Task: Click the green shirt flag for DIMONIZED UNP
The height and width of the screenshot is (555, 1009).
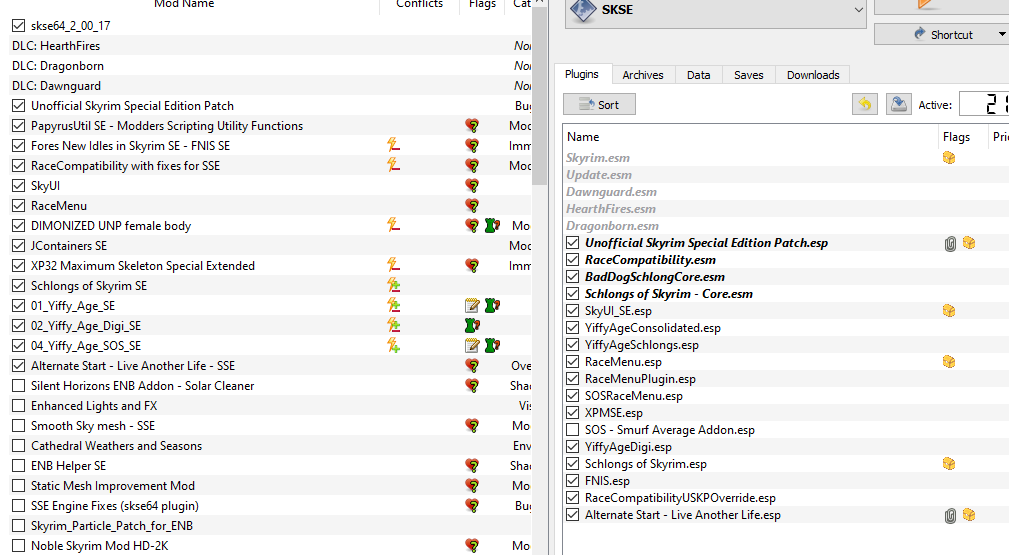Action: (492, 225)
